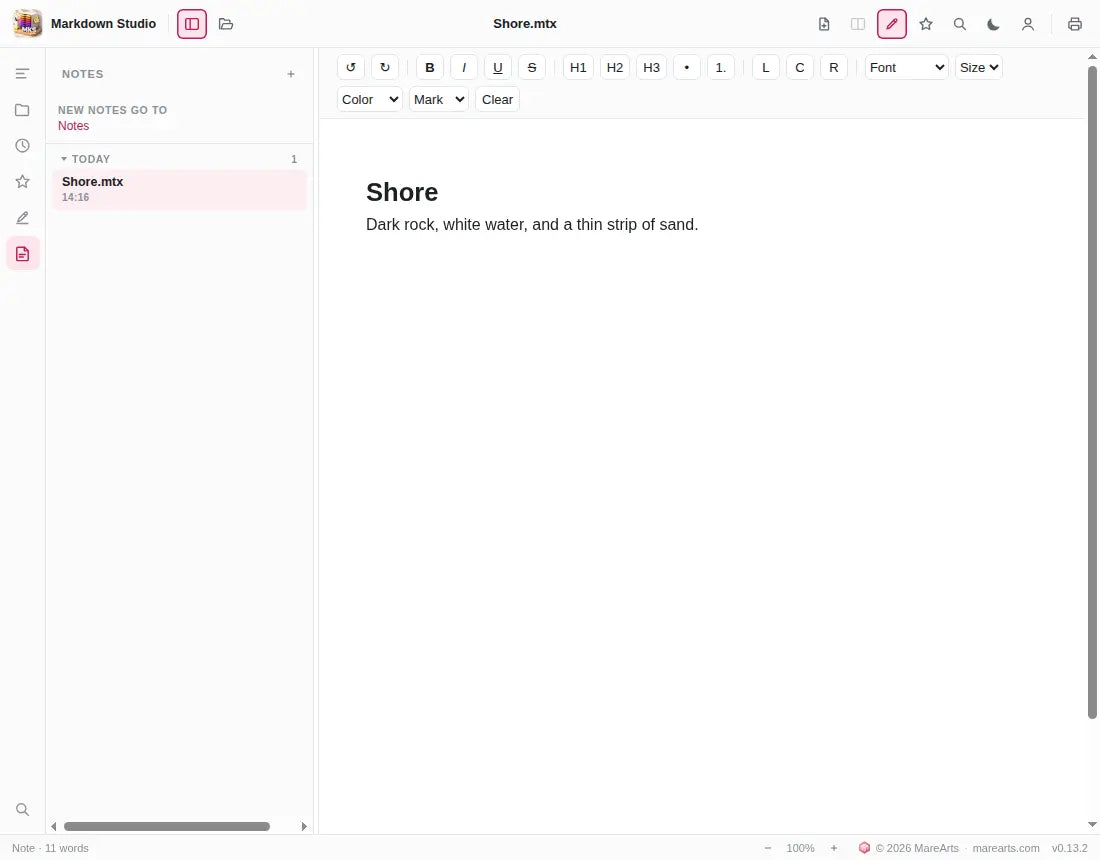Click the Notes destination folder link
Image resolution: width=1100 pixels, height=860 pixels.
tap(74, 126)
